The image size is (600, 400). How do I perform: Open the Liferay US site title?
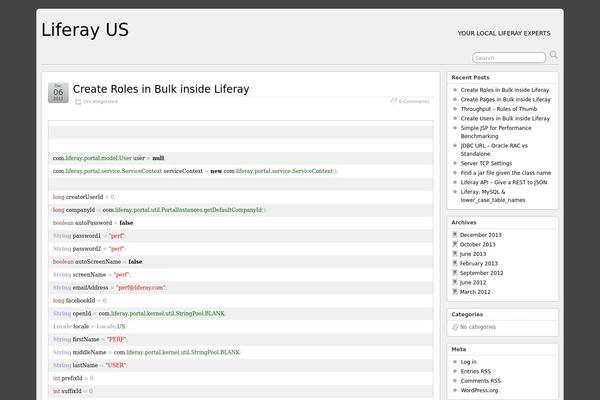85,30
